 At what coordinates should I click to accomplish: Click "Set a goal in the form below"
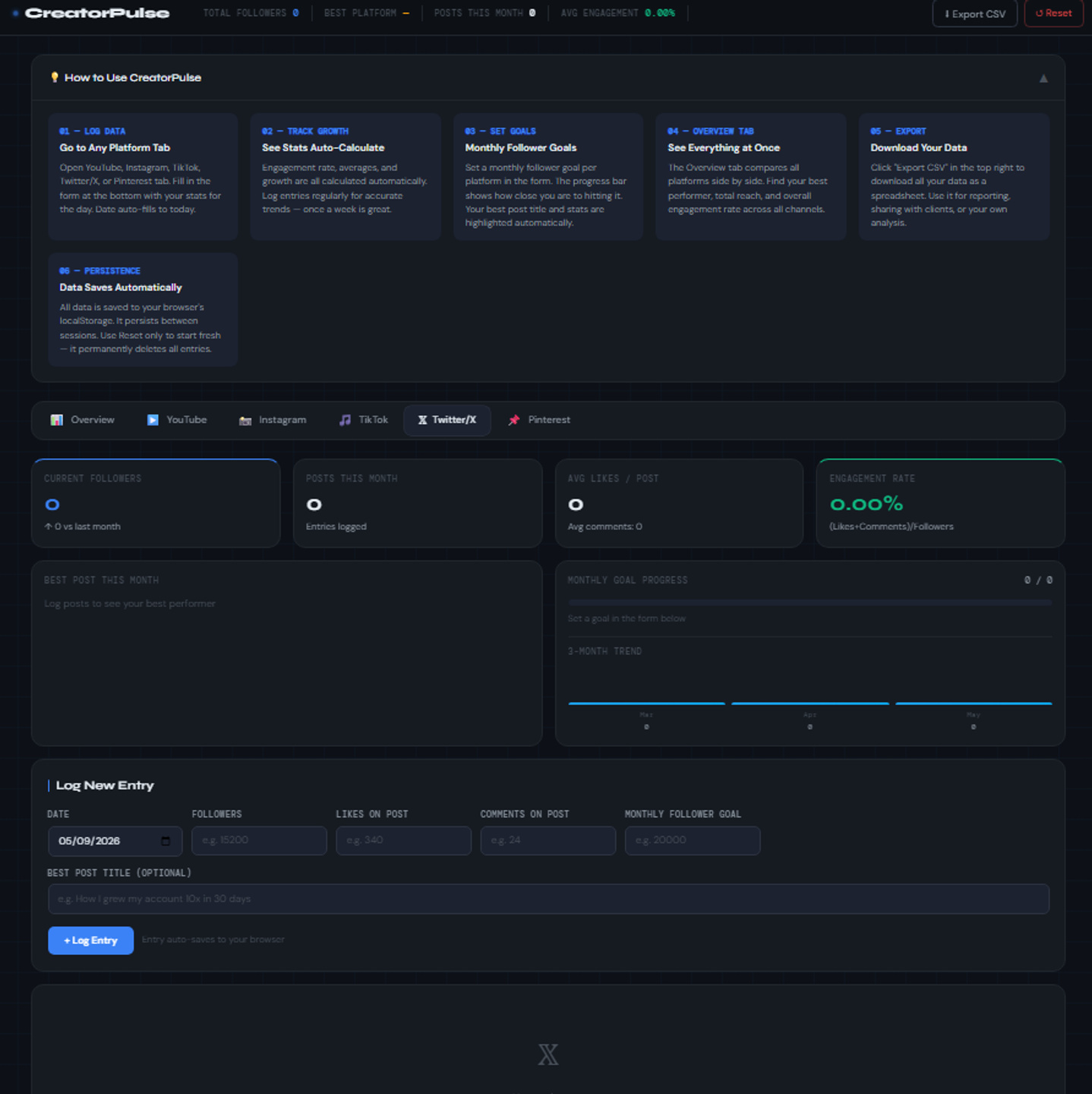626,618
